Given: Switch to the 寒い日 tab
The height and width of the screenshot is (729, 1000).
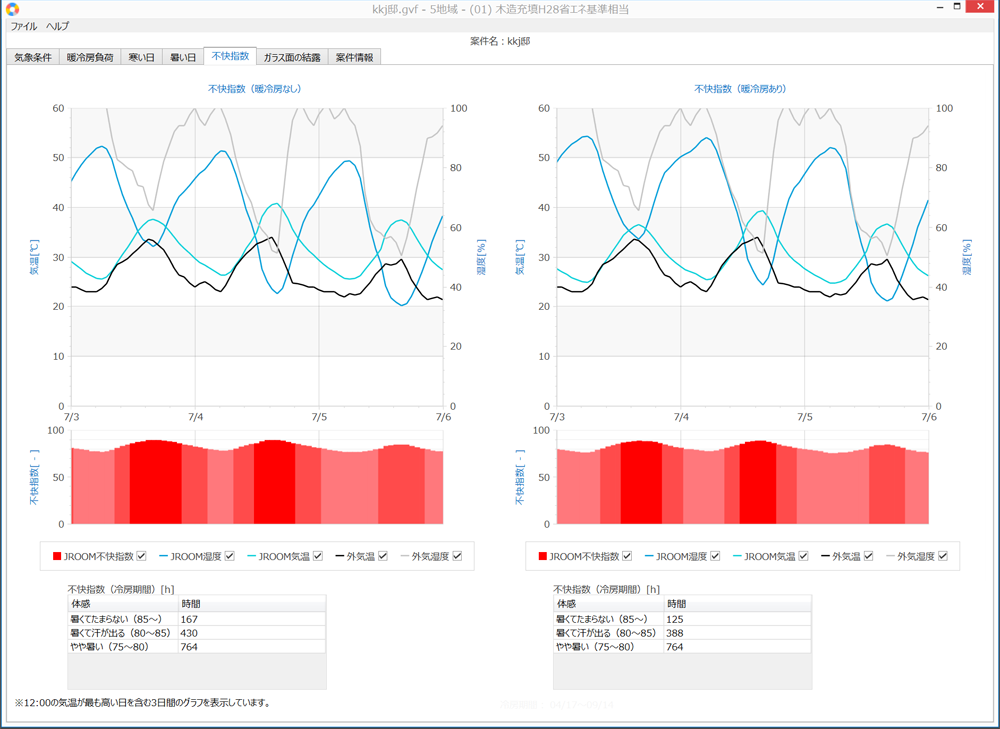Looking at the screenshot, I should 142,57.
